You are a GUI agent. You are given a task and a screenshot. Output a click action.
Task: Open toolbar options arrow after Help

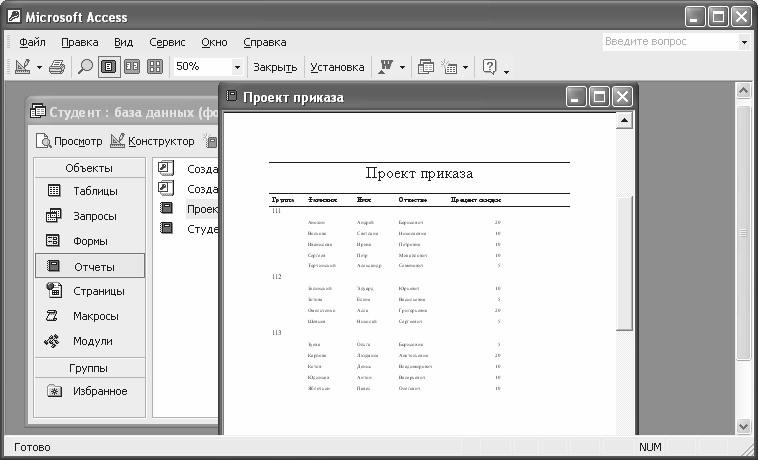[506, 72]
